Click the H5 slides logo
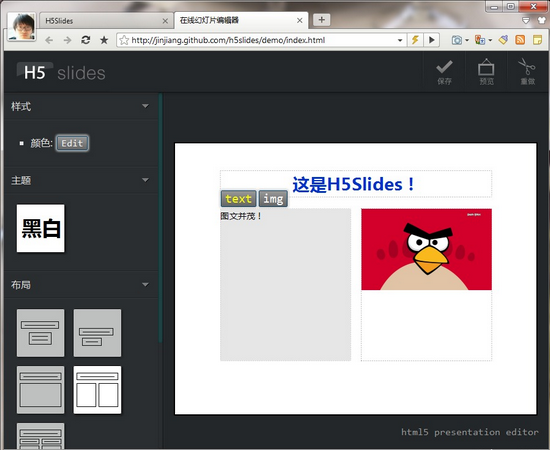The height and width of the screenshot is (450, 550). pyautogui.click(x=61, y=73)
